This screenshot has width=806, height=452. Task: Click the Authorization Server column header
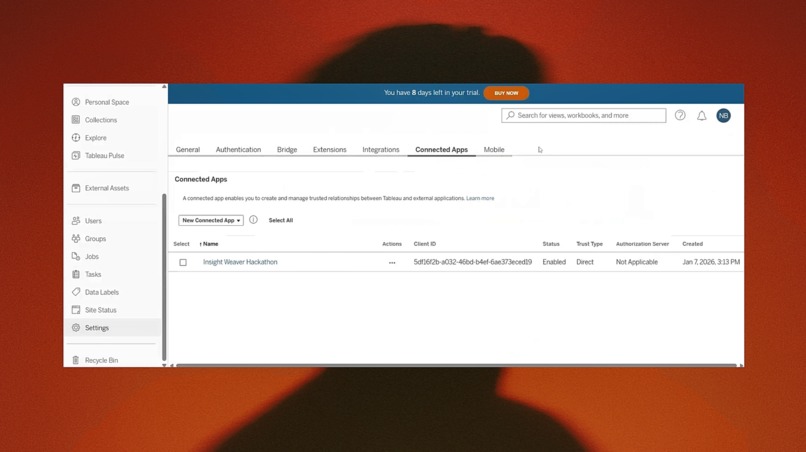643,244
